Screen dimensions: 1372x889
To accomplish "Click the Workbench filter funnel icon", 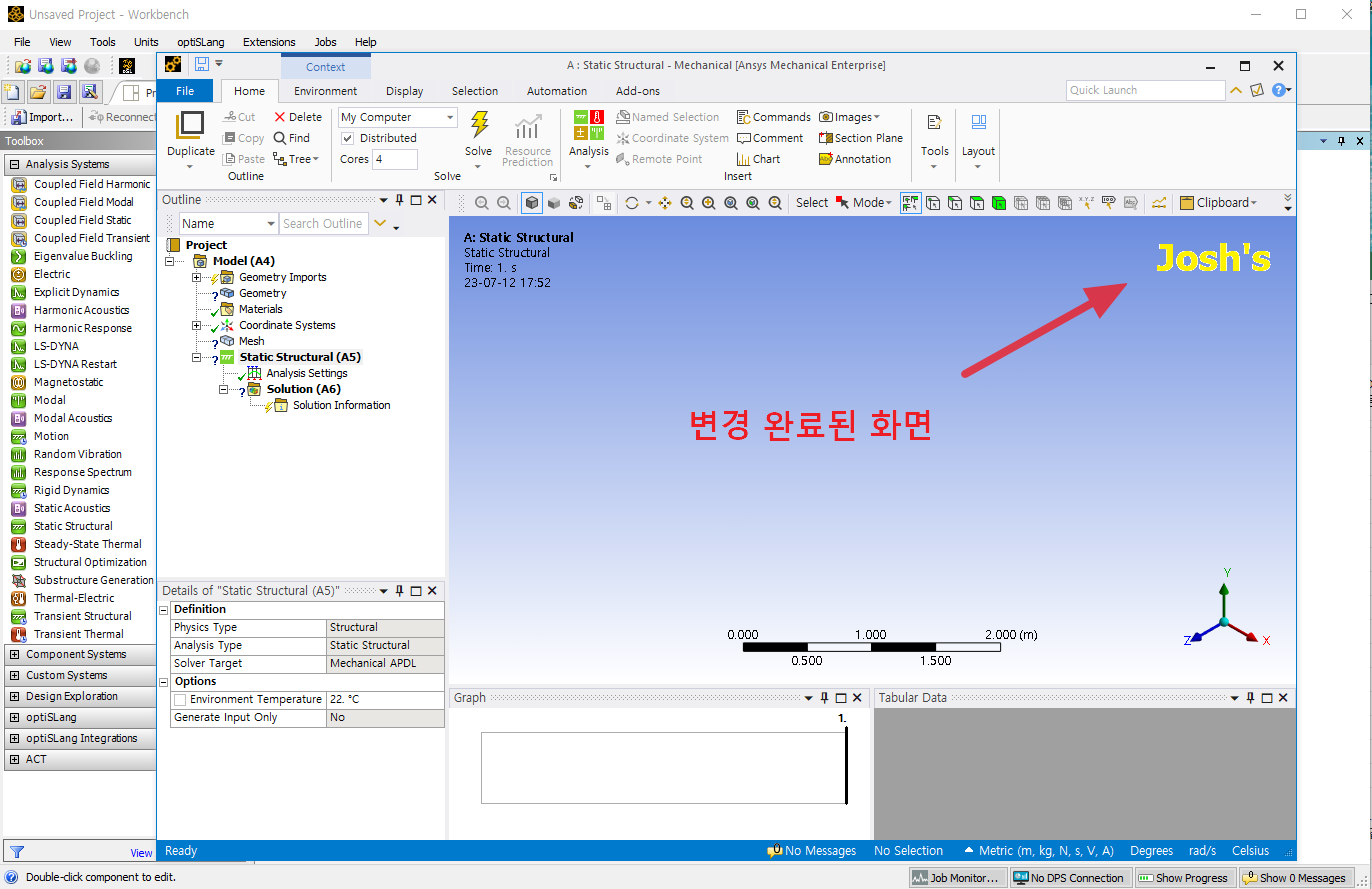I will (16, 852).
